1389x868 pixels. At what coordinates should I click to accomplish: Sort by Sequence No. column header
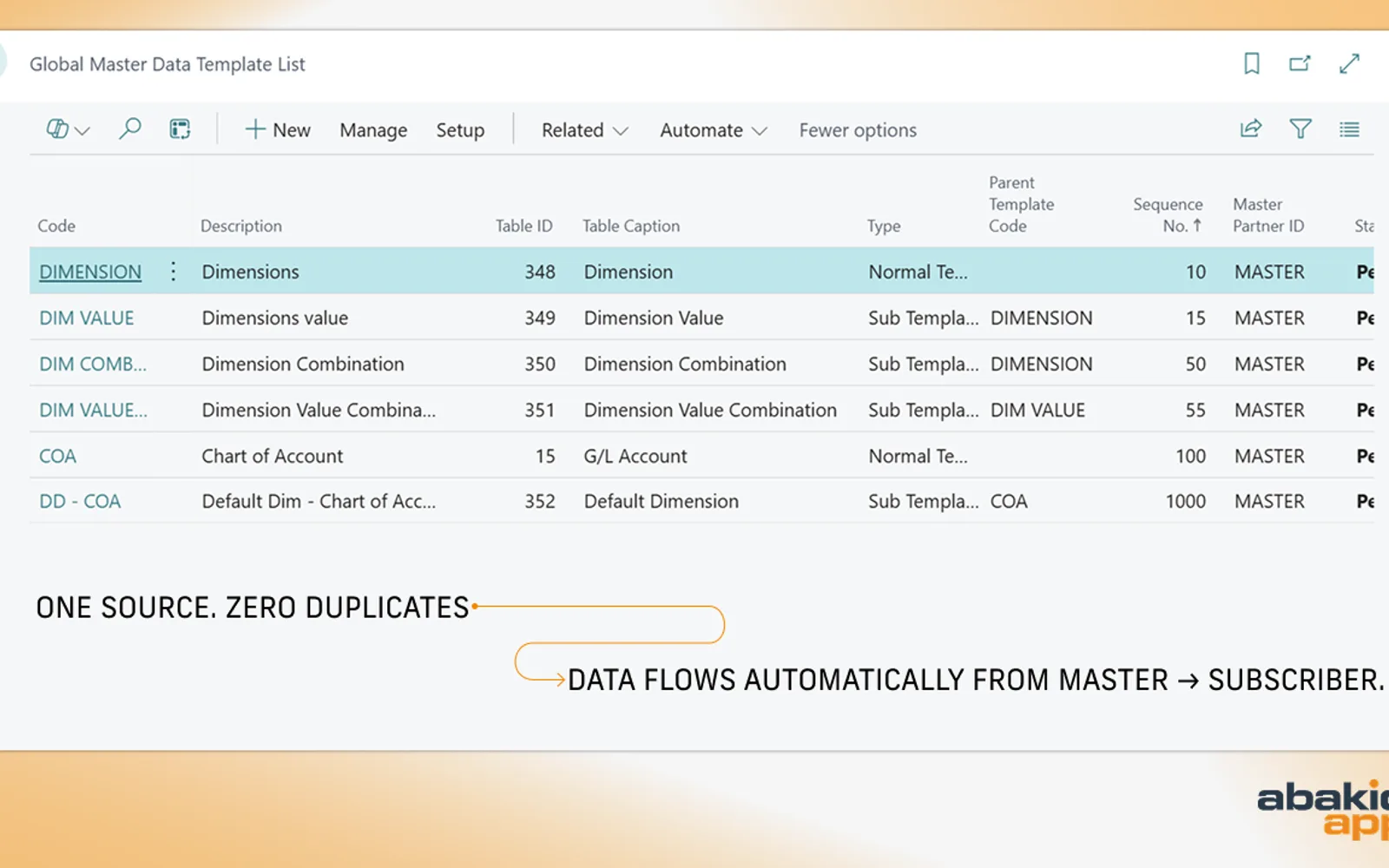[1168, 214]
